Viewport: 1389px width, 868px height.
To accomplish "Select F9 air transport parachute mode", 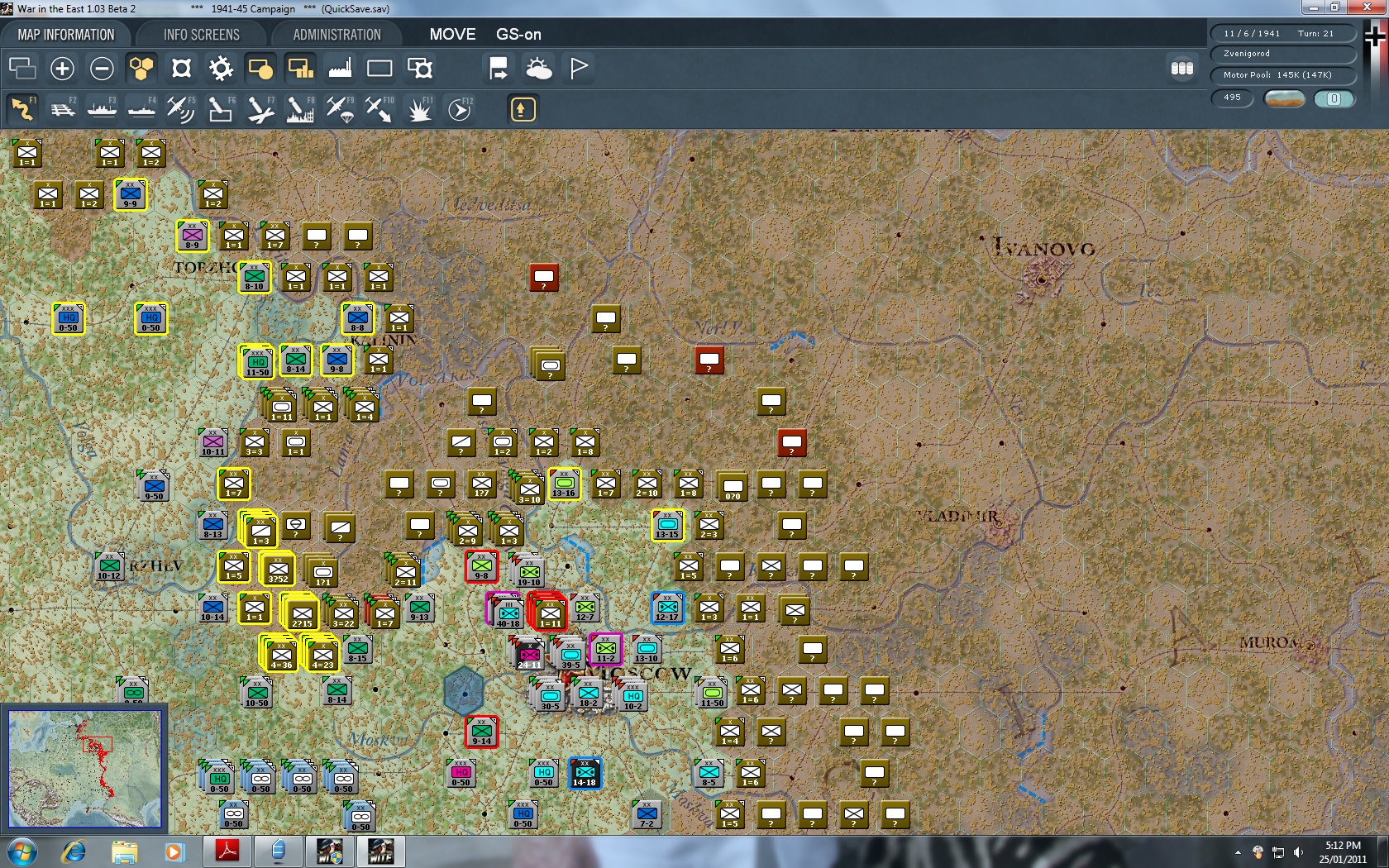I will (340, 109).
